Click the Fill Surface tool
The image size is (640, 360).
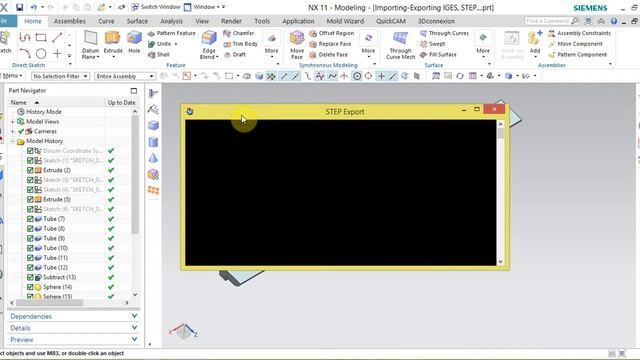pos(438,54)
